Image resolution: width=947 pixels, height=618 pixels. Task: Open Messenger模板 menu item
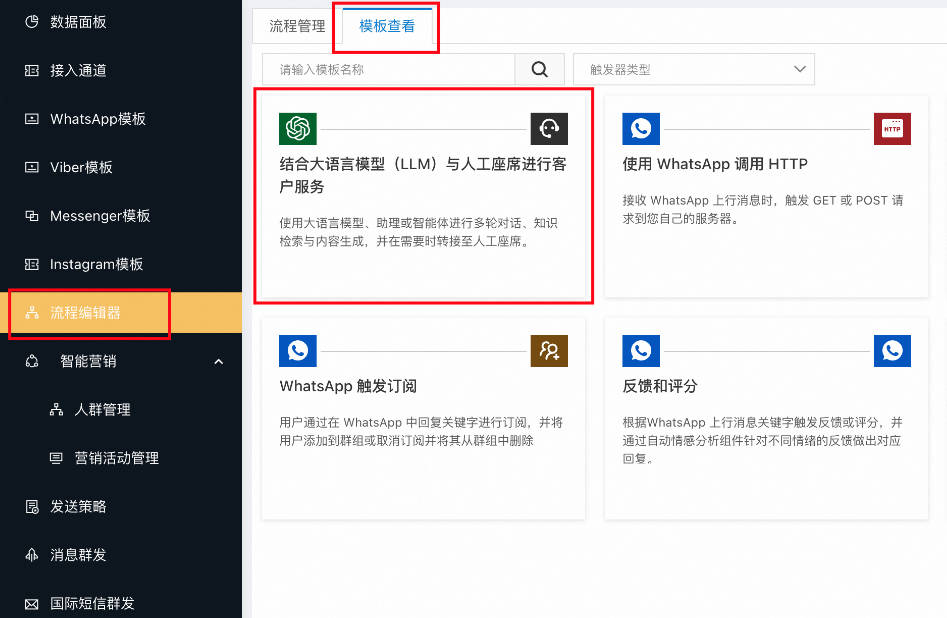100,216
